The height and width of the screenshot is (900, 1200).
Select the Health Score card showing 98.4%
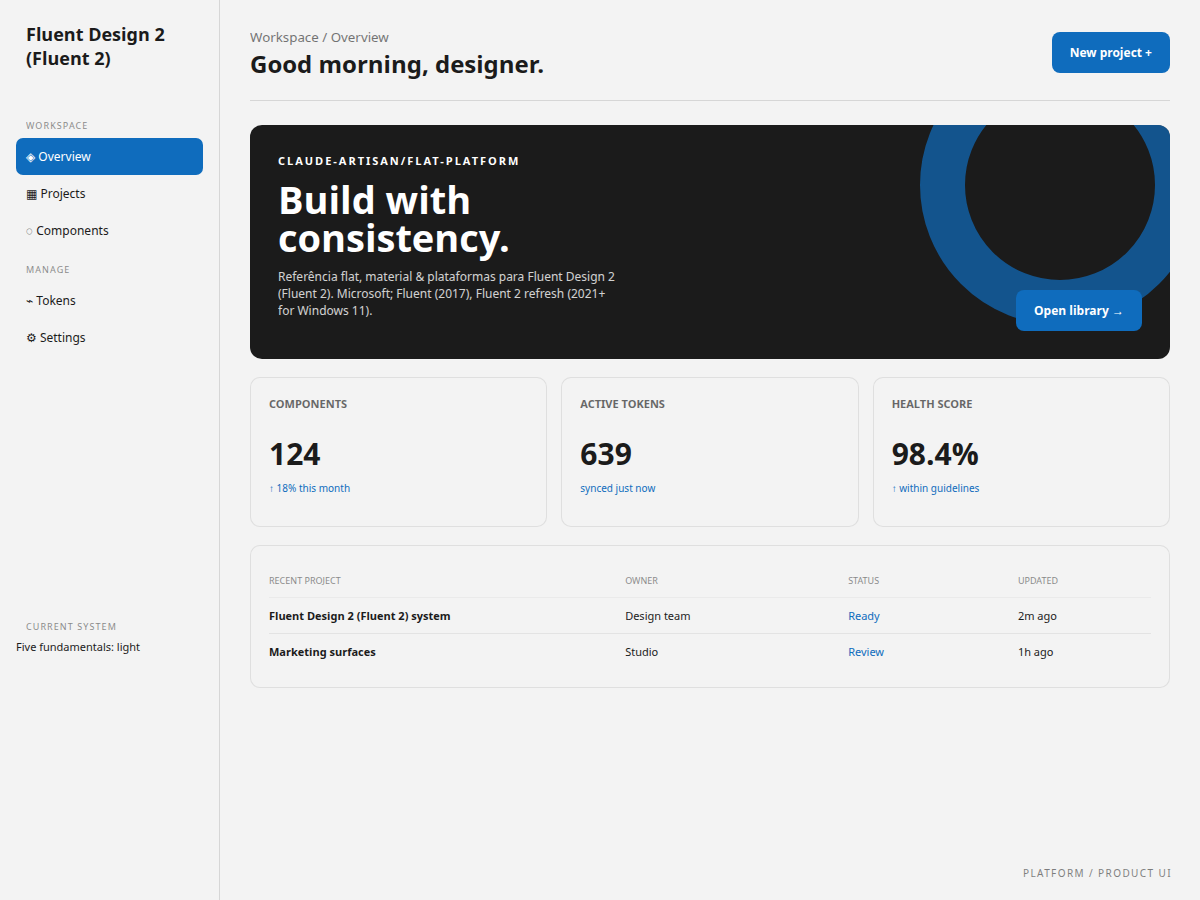[x=1021, y=452]
